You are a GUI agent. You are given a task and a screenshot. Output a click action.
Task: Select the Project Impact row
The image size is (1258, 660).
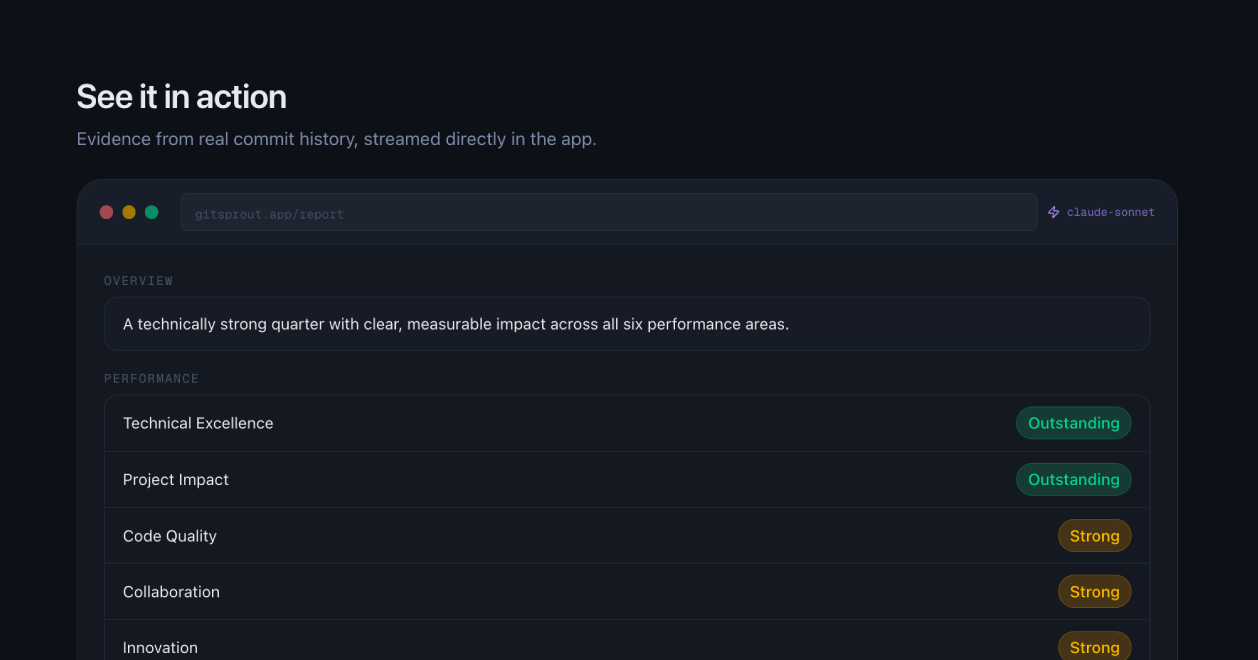(x=627, y=479)
